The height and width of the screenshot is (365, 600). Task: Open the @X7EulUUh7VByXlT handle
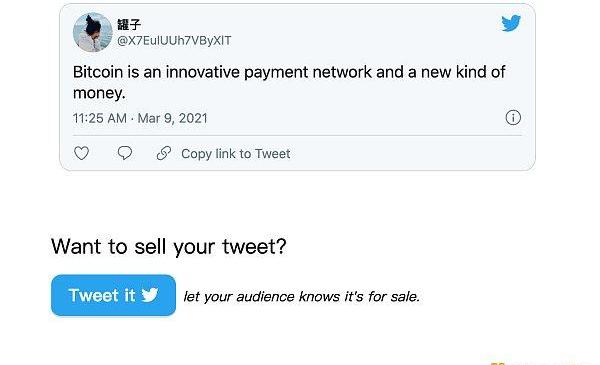pyautogui.click(x=174, y=41)
